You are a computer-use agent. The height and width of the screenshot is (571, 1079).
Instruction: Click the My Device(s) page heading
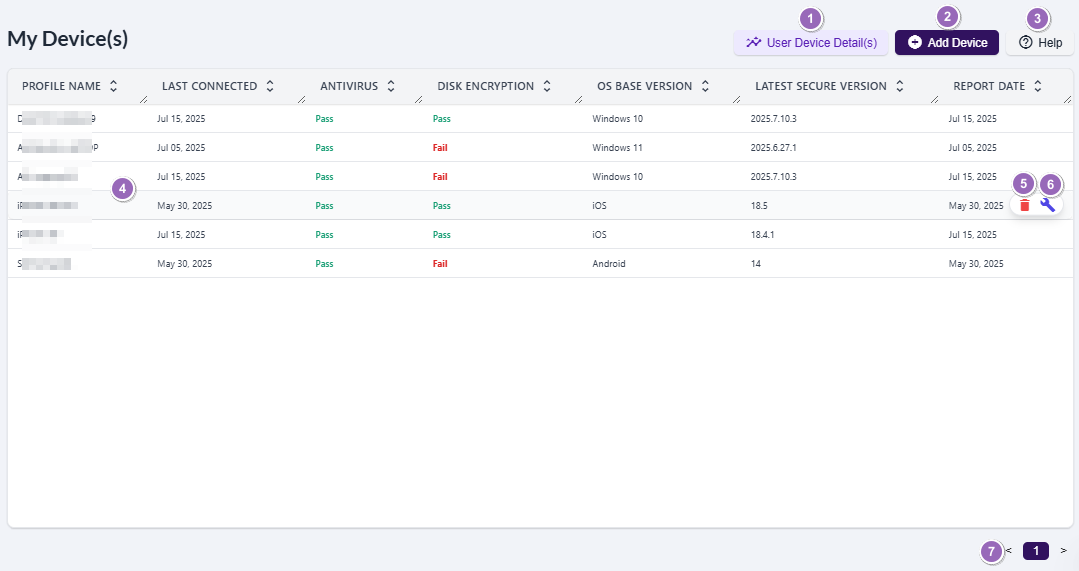(67, 39)
